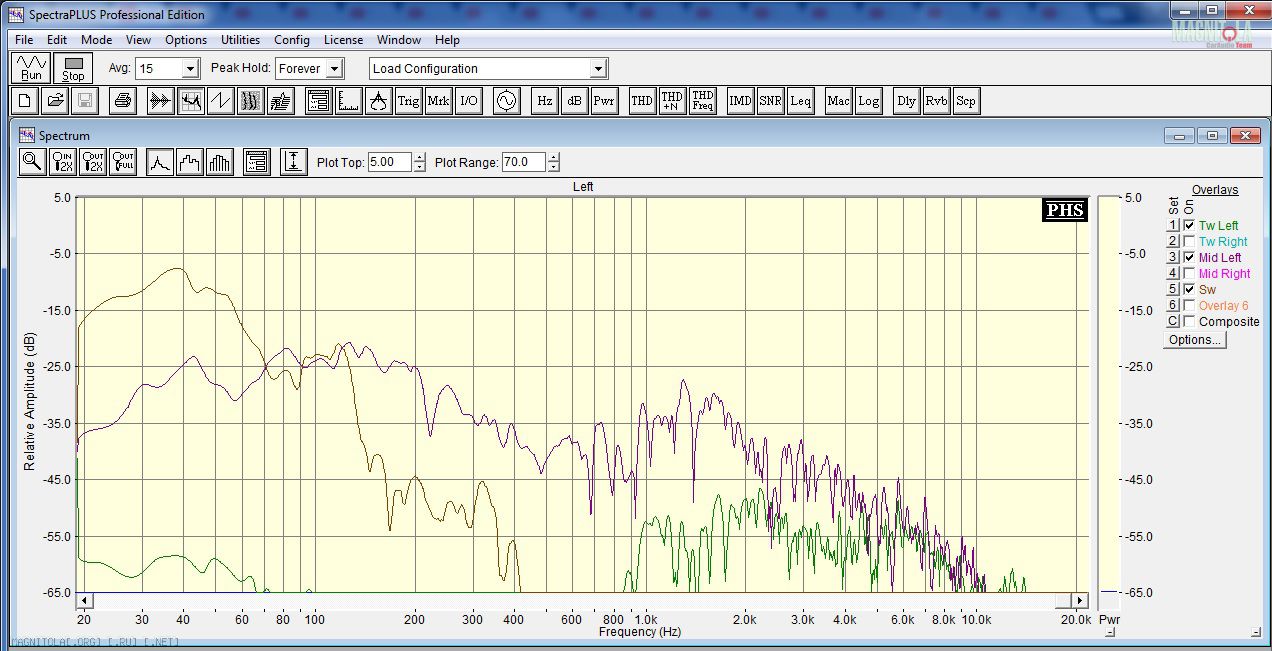Click the Zoom Out Full icon
This screenshot has height=651, width=1272.
pos(123,162)
